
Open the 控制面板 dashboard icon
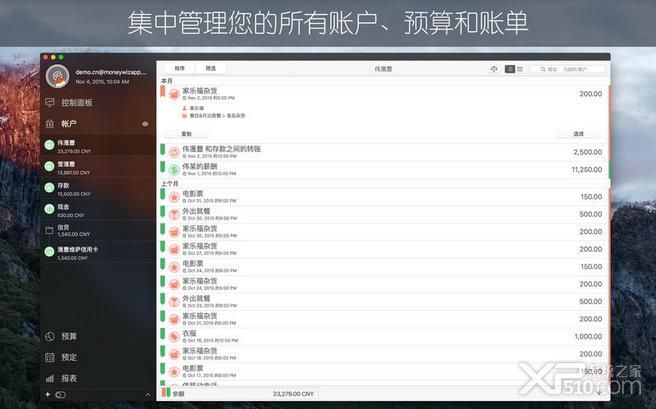50,102
